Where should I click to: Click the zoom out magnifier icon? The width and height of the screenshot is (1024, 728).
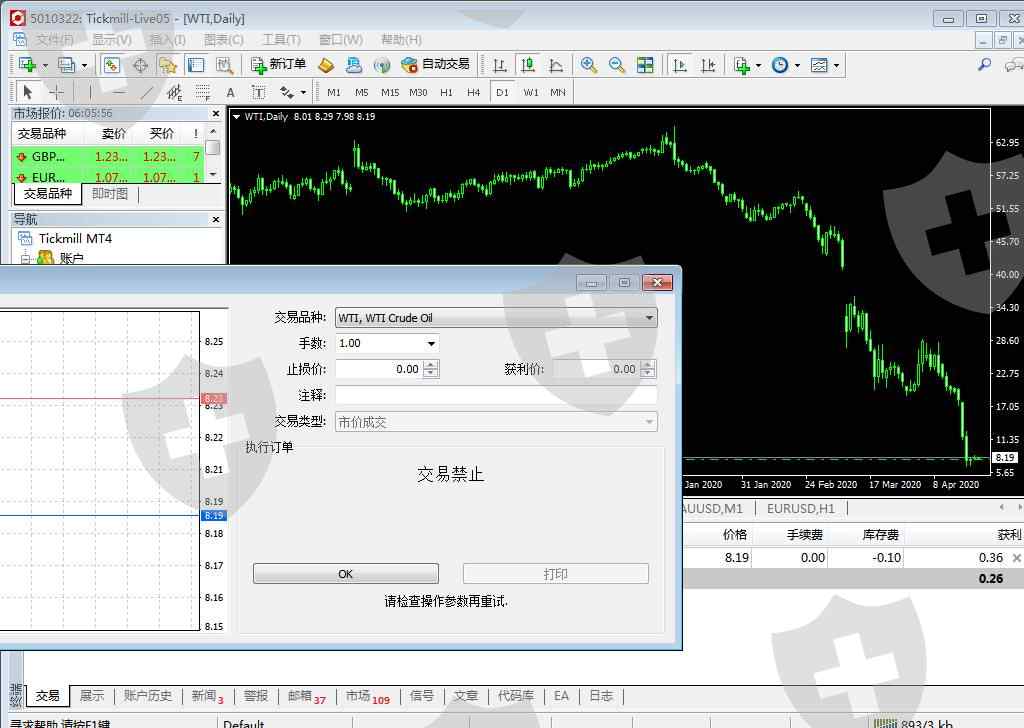point(617,65)
